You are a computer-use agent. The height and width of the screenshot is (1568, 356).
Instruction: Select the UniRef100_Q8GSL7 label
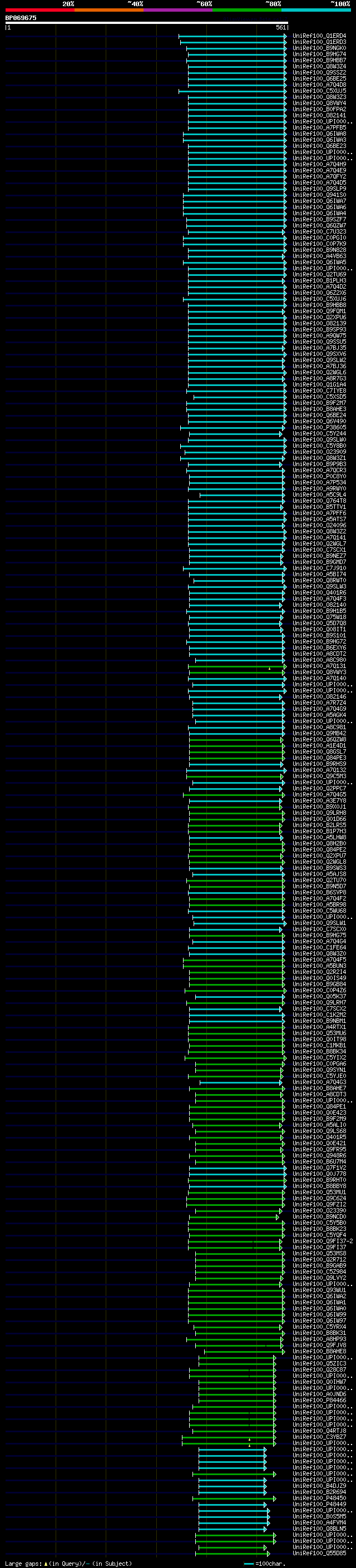coord(319,752)
